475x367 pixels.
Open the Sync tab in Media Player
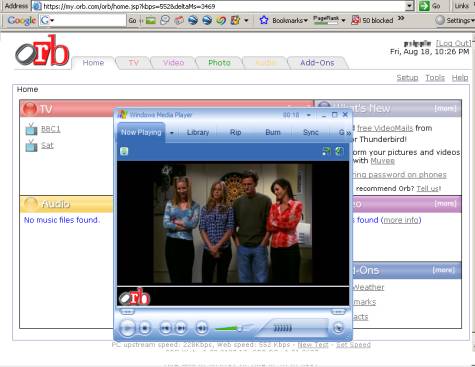[311, 132]
